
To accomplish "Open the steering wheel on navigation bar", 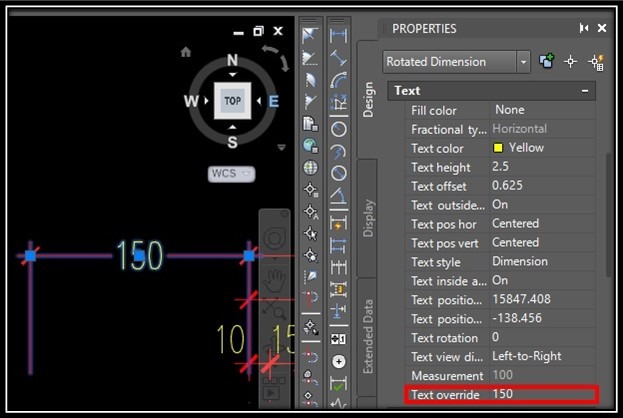I will coord(275,239).
